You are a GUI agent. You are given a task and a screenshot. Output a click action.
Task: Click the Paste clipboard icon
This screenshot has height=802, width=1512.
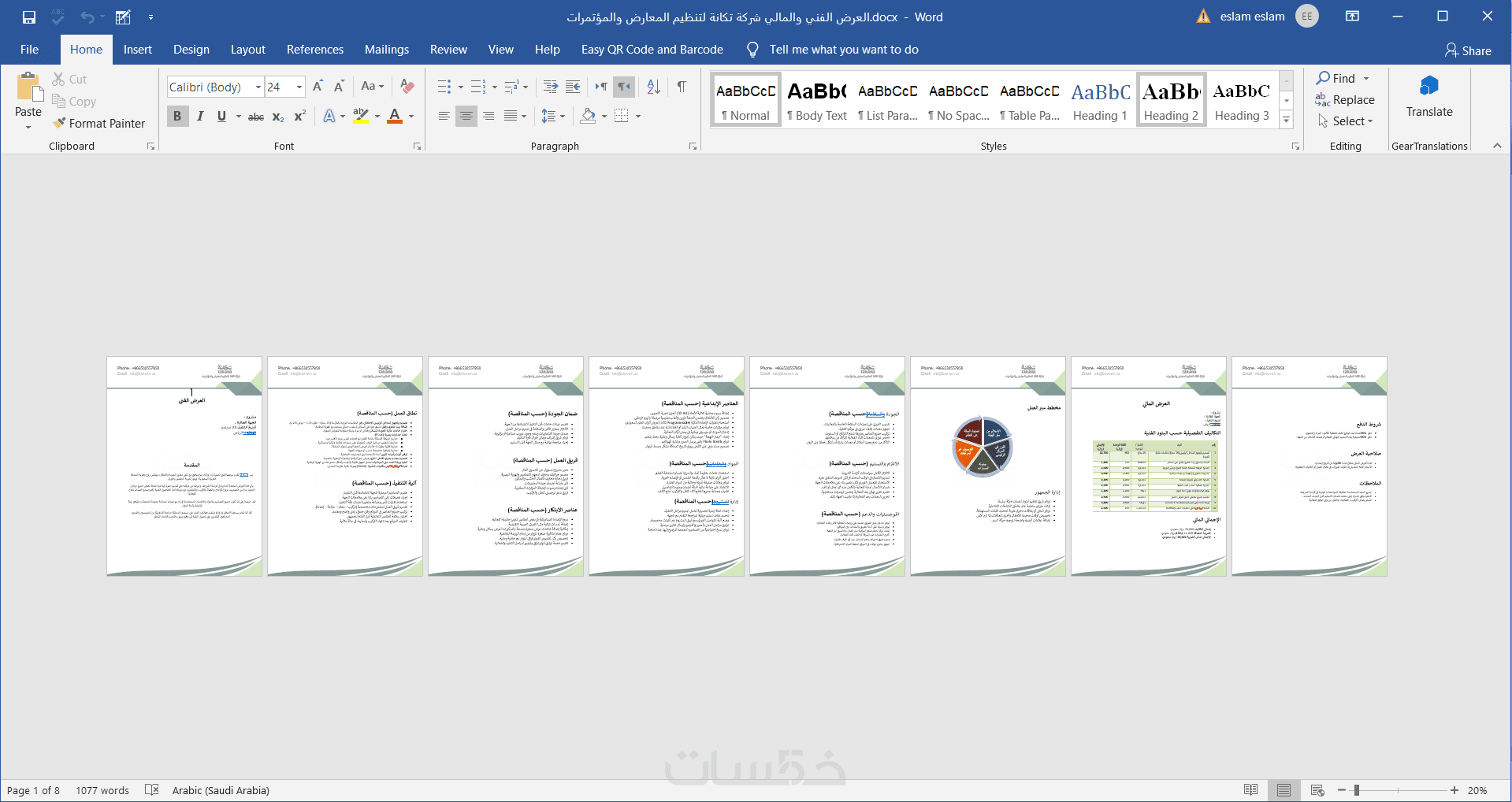point(28,87)
